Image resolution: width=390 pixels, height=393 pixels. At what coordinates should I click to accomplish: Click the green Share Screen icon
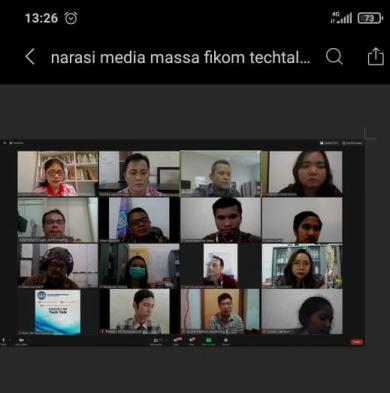[209, 341]
